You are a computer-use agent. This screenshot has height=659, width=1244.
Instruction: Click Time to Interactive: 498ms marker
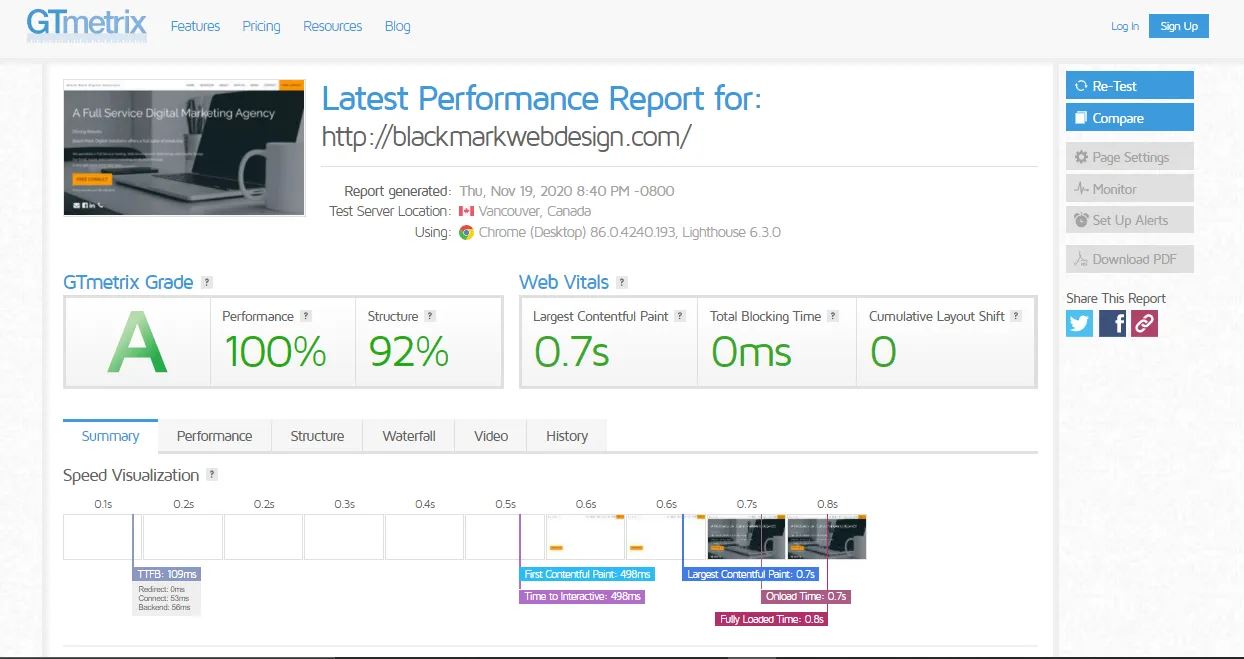[x=583, y=596]
